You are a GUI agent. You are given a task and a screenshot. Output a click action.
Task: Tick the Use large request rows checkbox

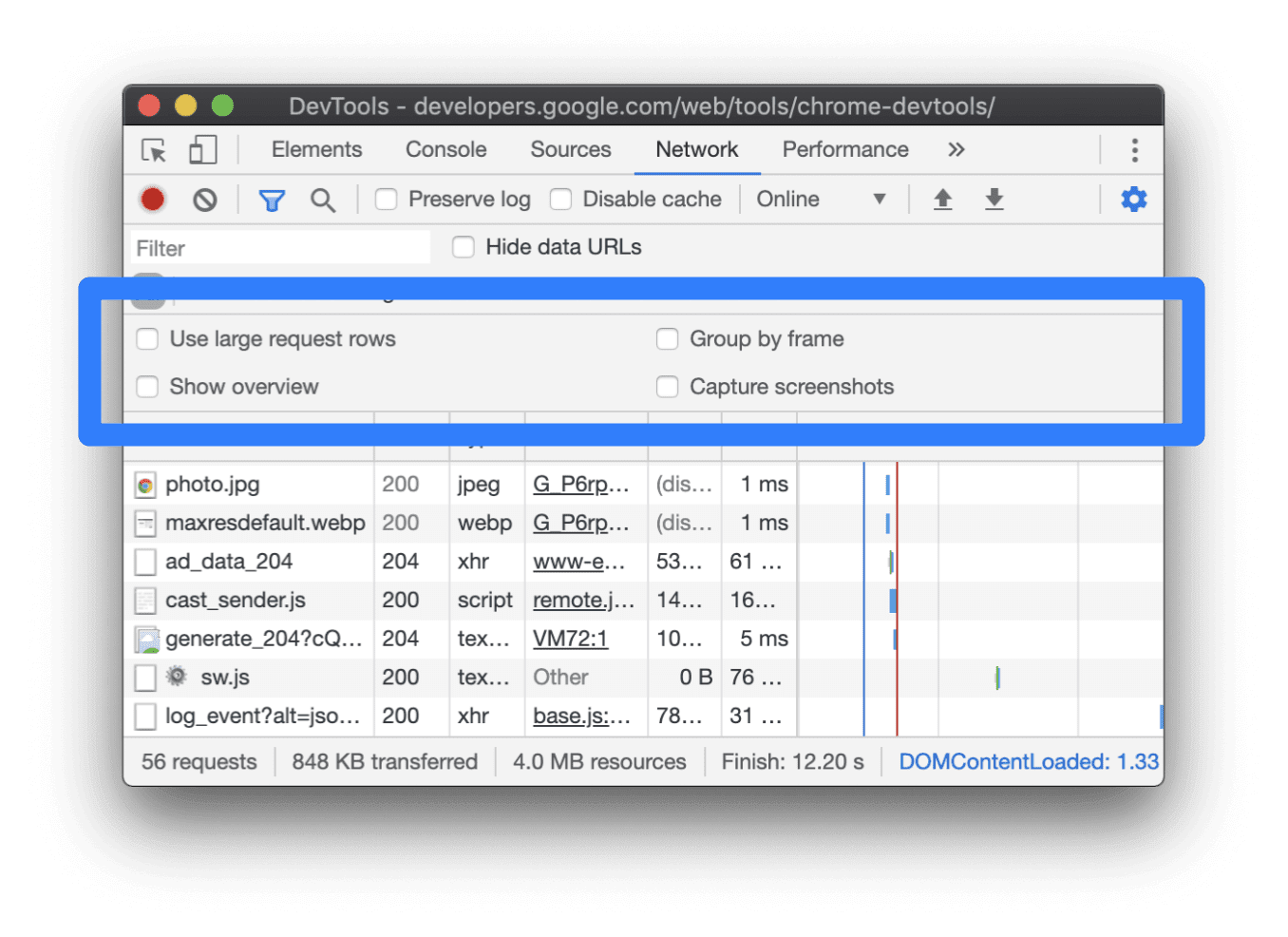tap(147, 339)
